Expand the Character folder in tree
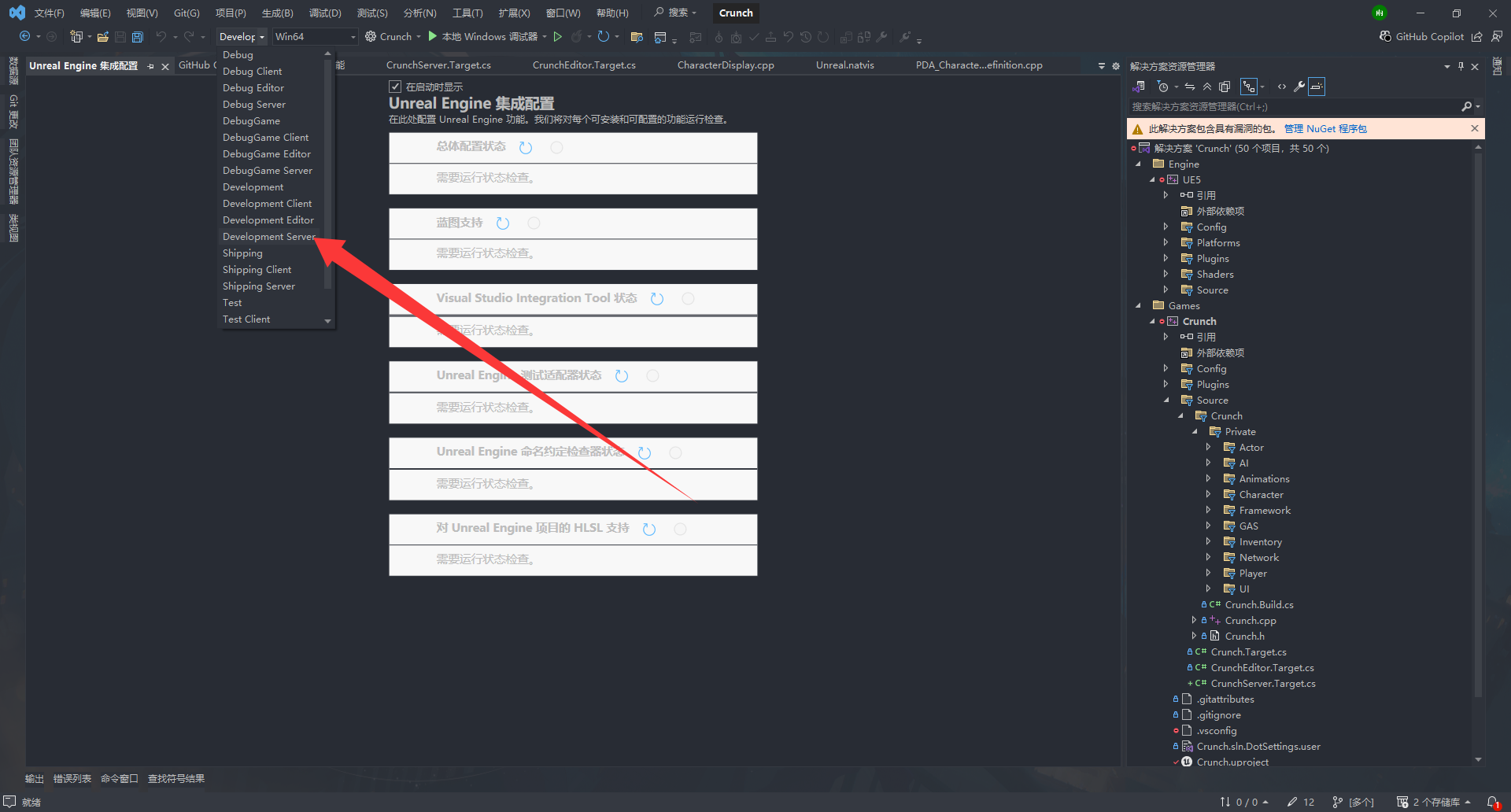Viewport: 1511px width, 812px height. pyautogui.click(x=1209, y=495)
